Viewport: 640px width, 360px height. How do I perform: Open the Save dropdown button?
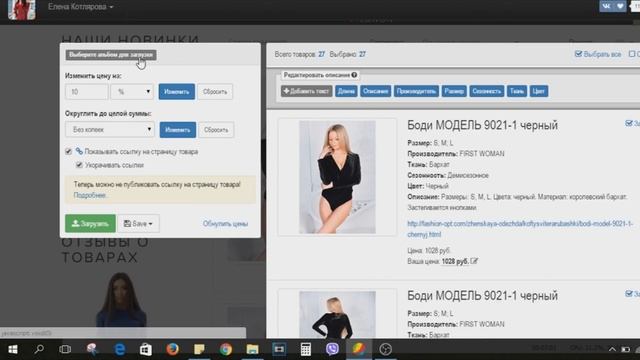[x=138, y=224]
